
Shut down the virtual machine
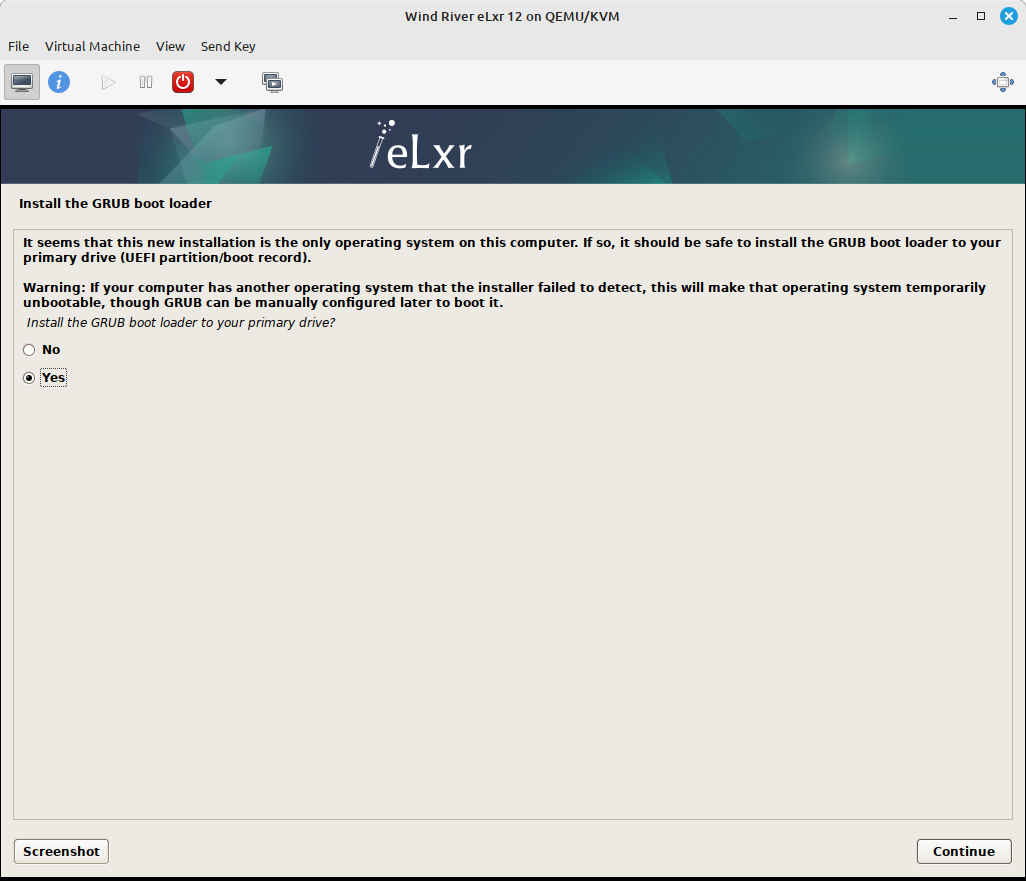[x=182, y=81]
